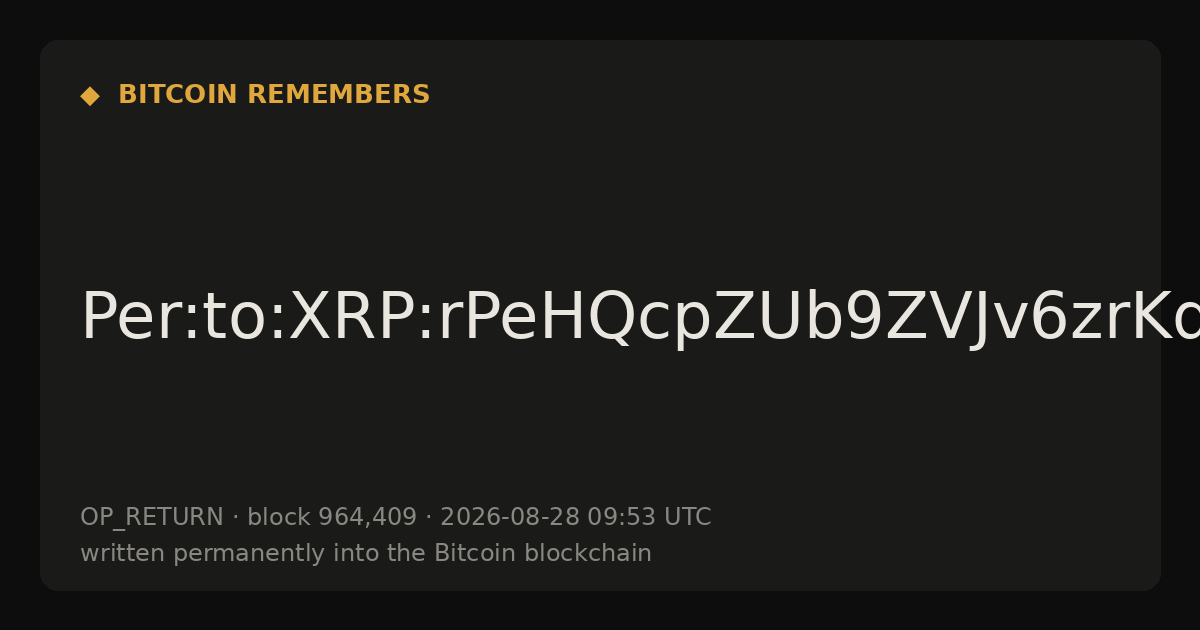Click the OP_RETURN label
This screenshot has width=1200, height=630.
pyautogui.click(x=152, y=518)
